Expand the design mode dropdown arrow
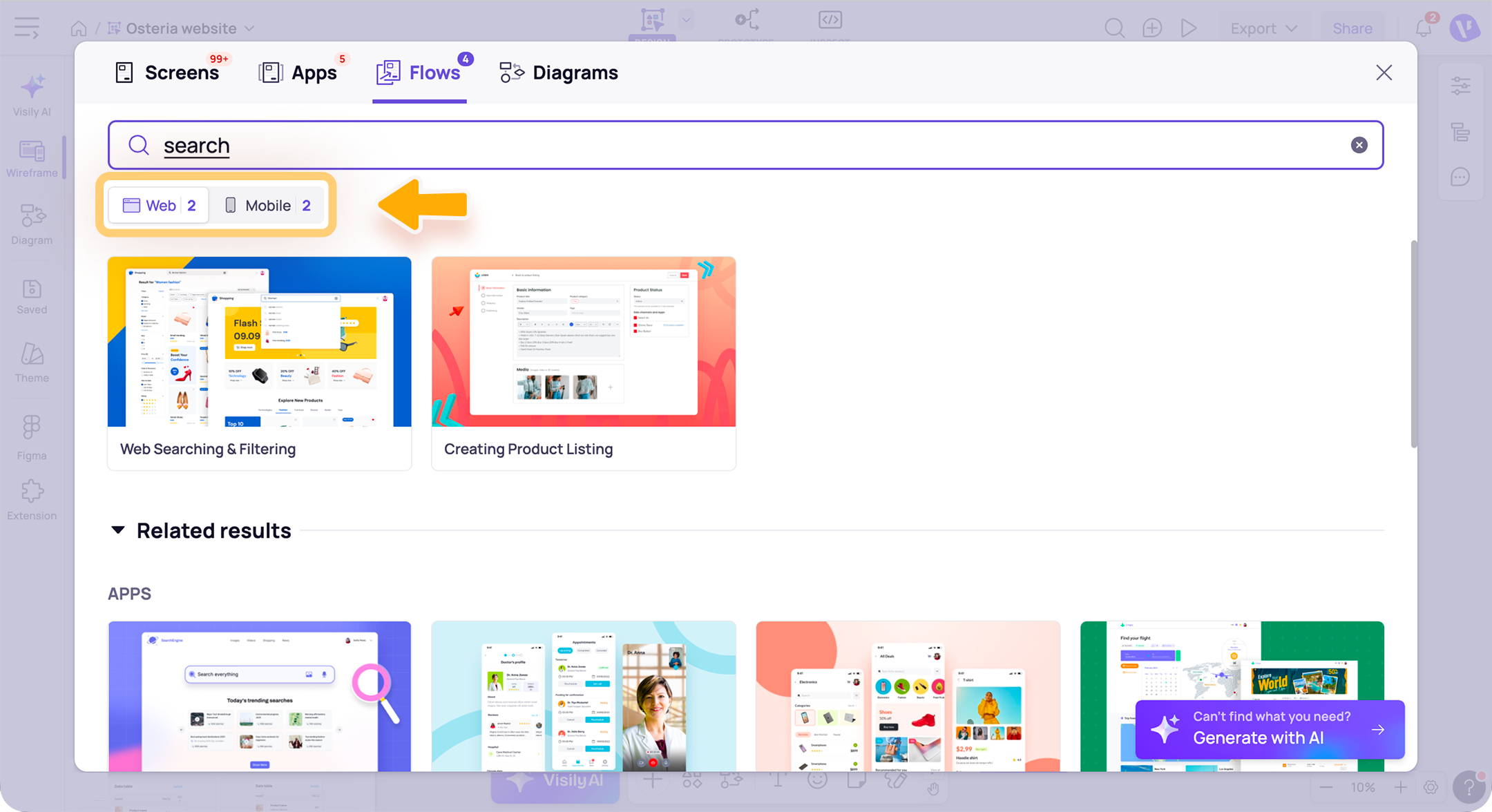 point(686,20)
